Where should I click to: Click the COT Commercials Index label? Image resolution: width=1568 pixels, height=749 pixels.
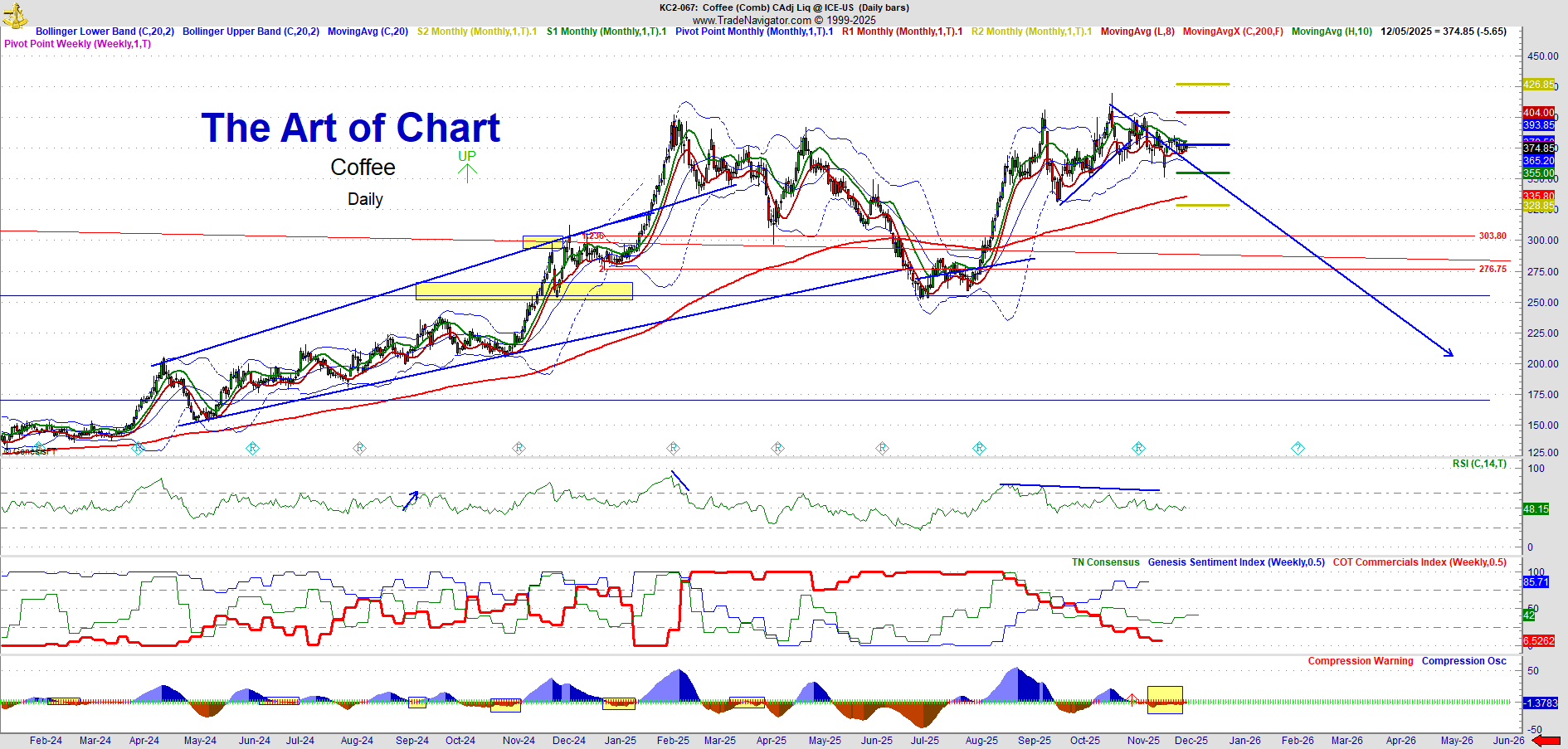(1419, 562)
